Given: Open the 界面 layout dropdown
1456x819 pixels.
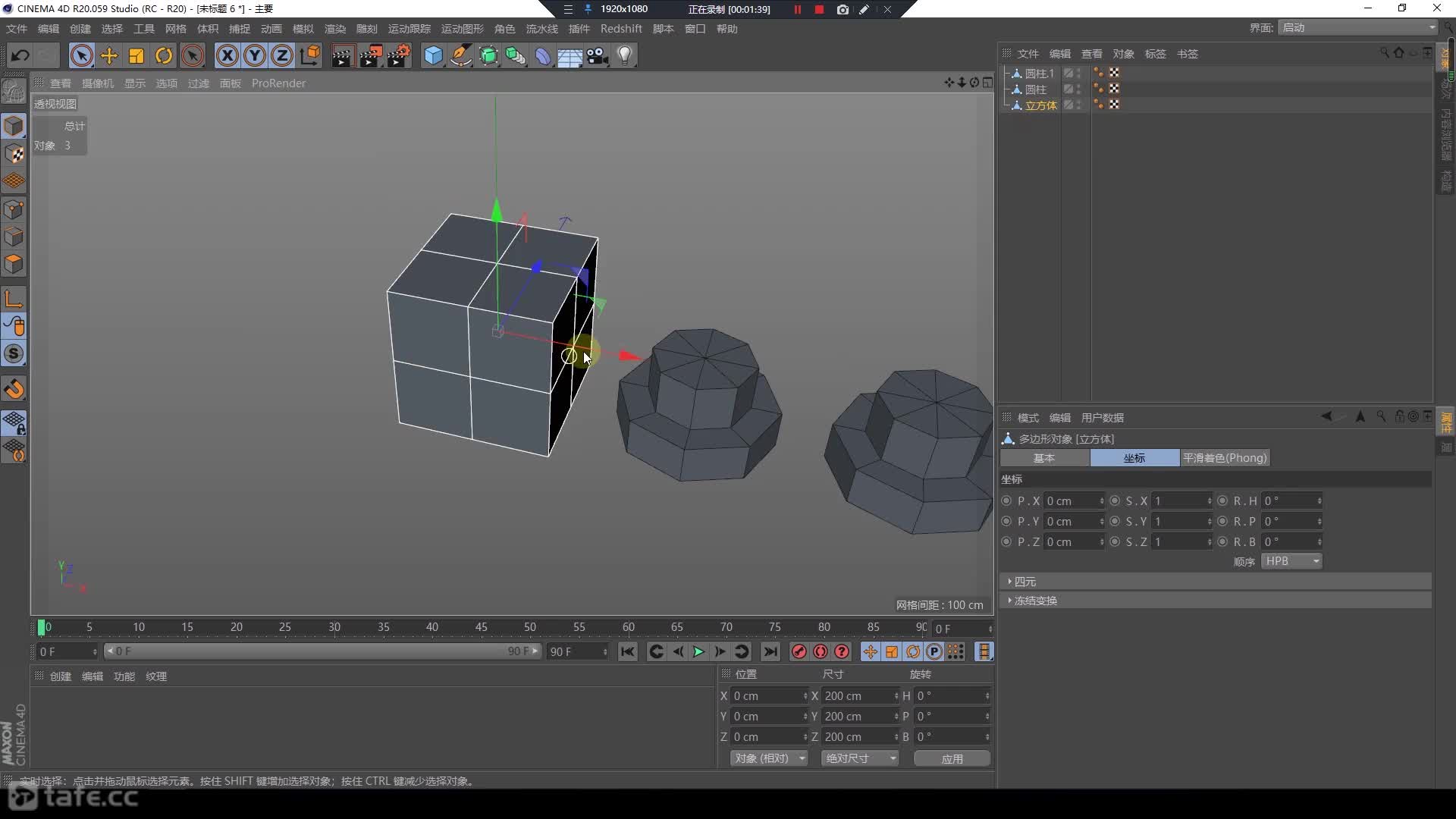Looking at the screenshot, I should [x=1357, y=27].
